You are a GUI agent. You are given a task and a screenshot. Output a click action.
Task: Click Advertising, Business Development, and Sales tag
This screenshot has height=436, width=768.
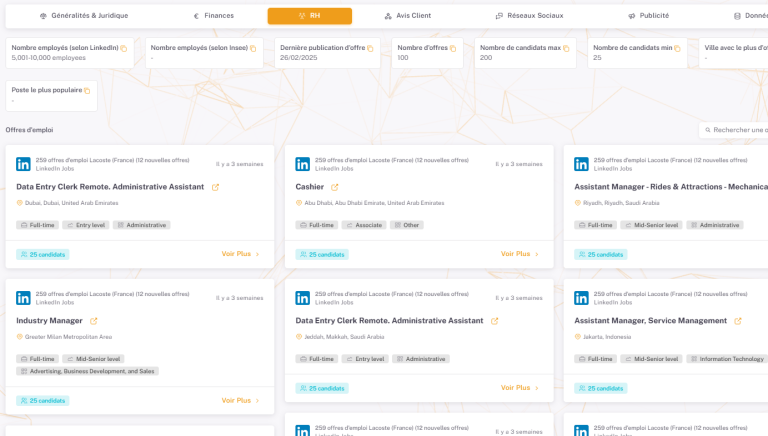tap(87, 371)
